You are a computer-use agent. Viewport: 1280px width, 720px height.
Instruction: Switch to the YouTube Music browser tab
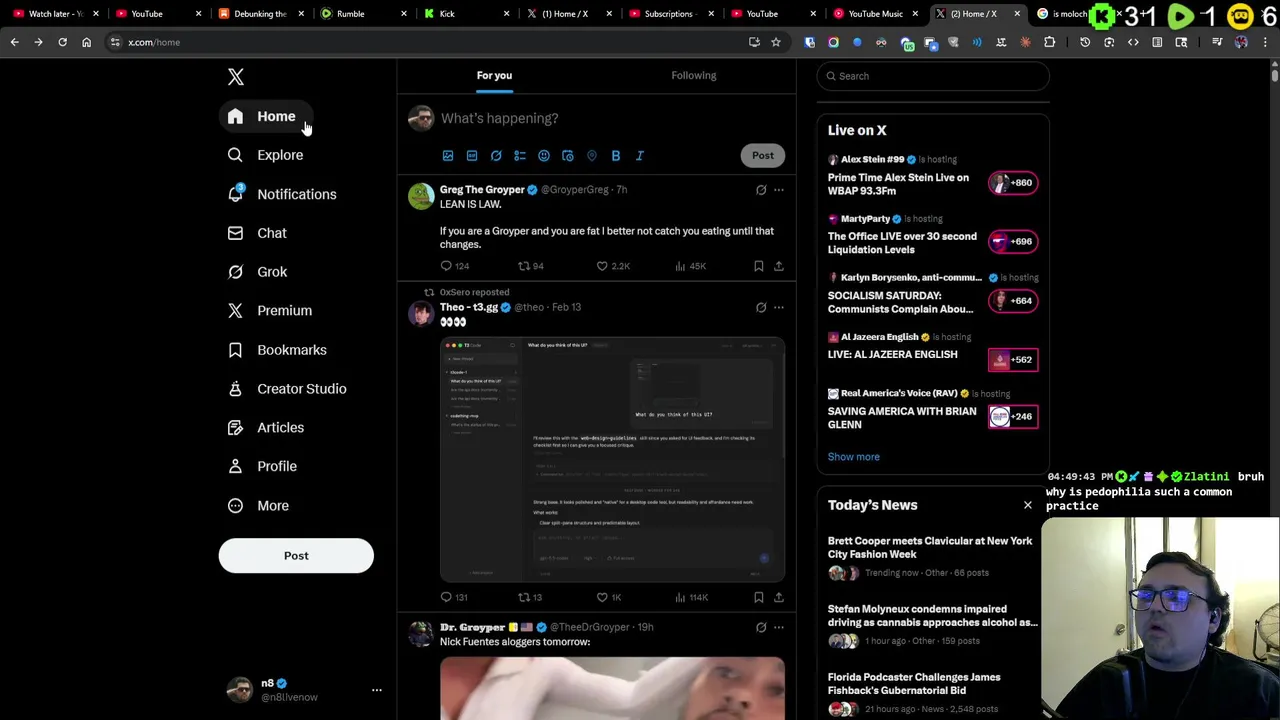(x=875, y=14)
